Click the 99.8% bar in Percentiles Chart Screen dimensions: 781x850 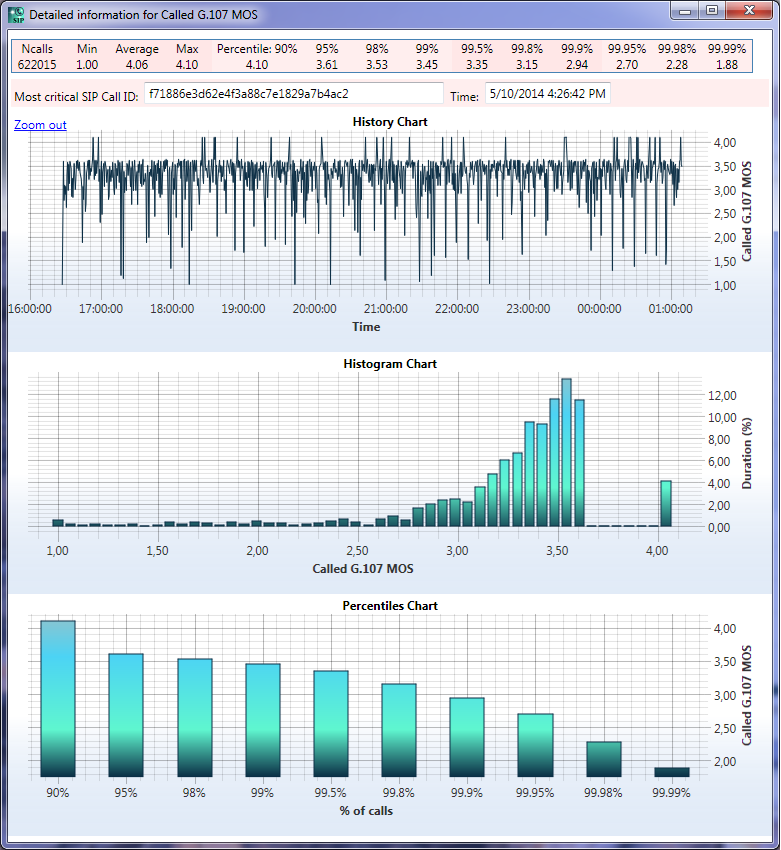pos(399,730)
